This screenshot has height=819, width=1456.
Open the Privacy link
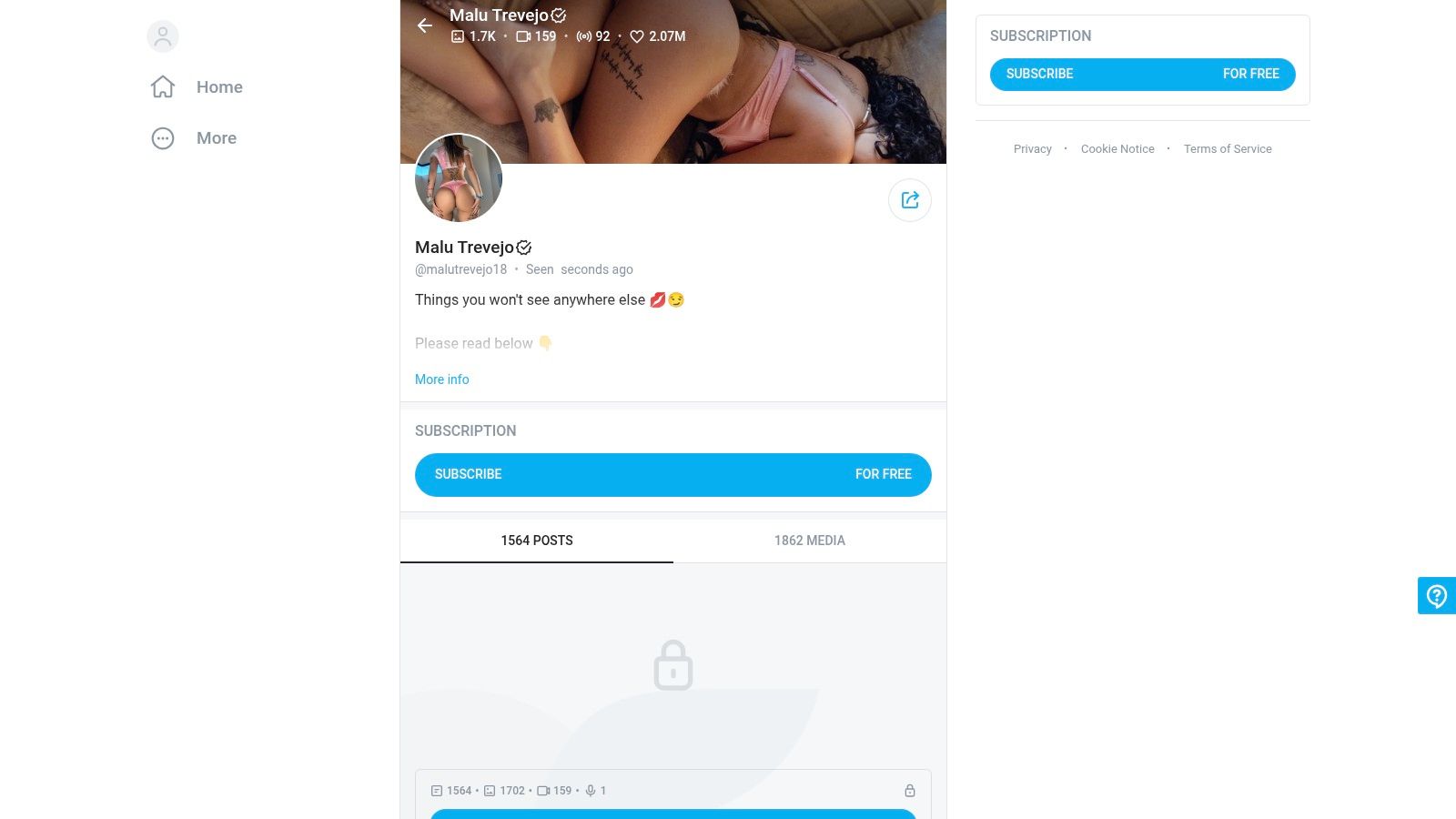(1033, 149)
